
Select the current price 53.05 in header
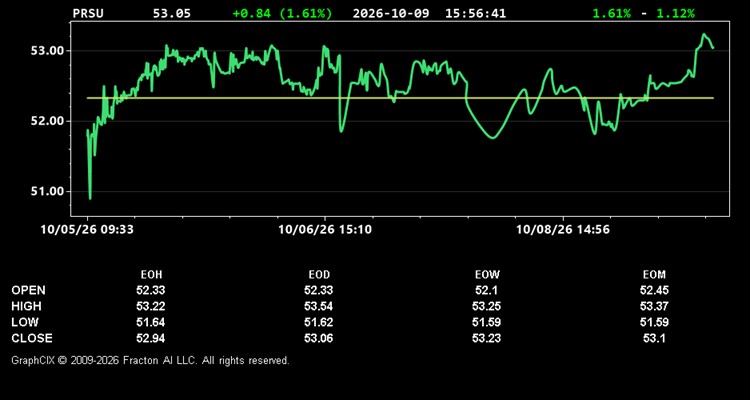[x=171, y=13]
